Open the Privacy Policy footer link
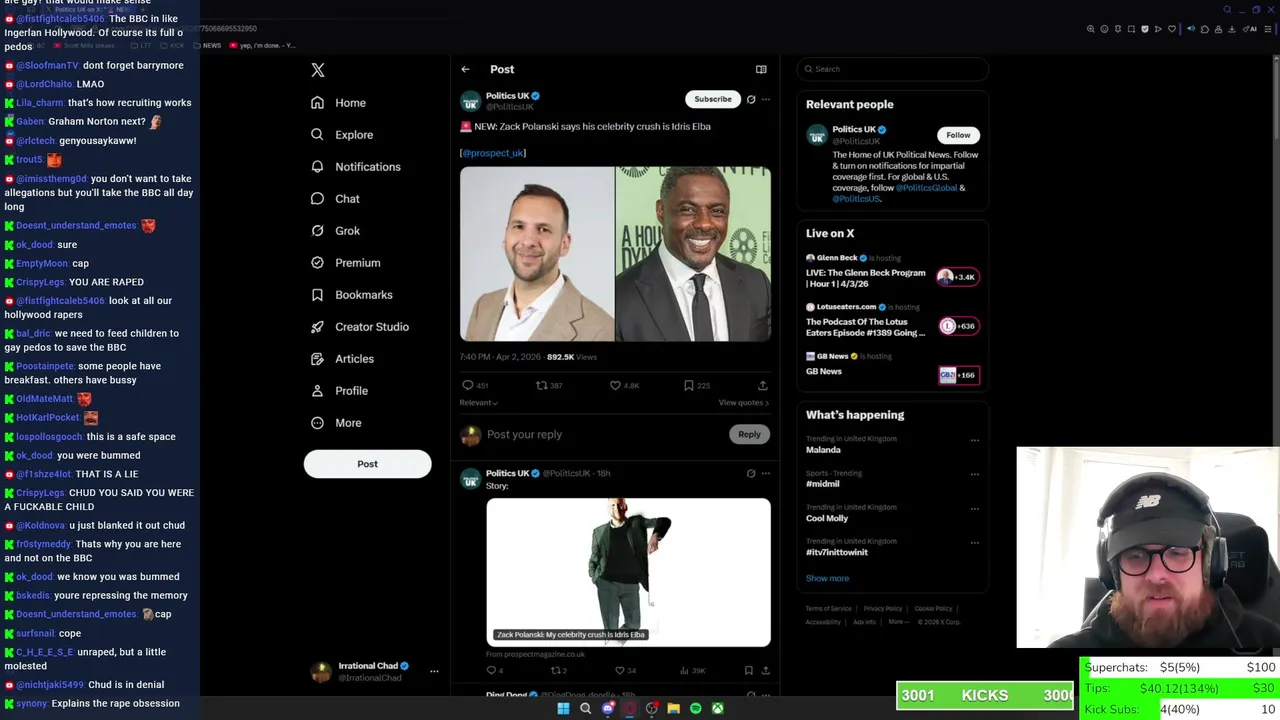Image resolution: width=1280 pixels, height=720 pixels. point(883,609)
